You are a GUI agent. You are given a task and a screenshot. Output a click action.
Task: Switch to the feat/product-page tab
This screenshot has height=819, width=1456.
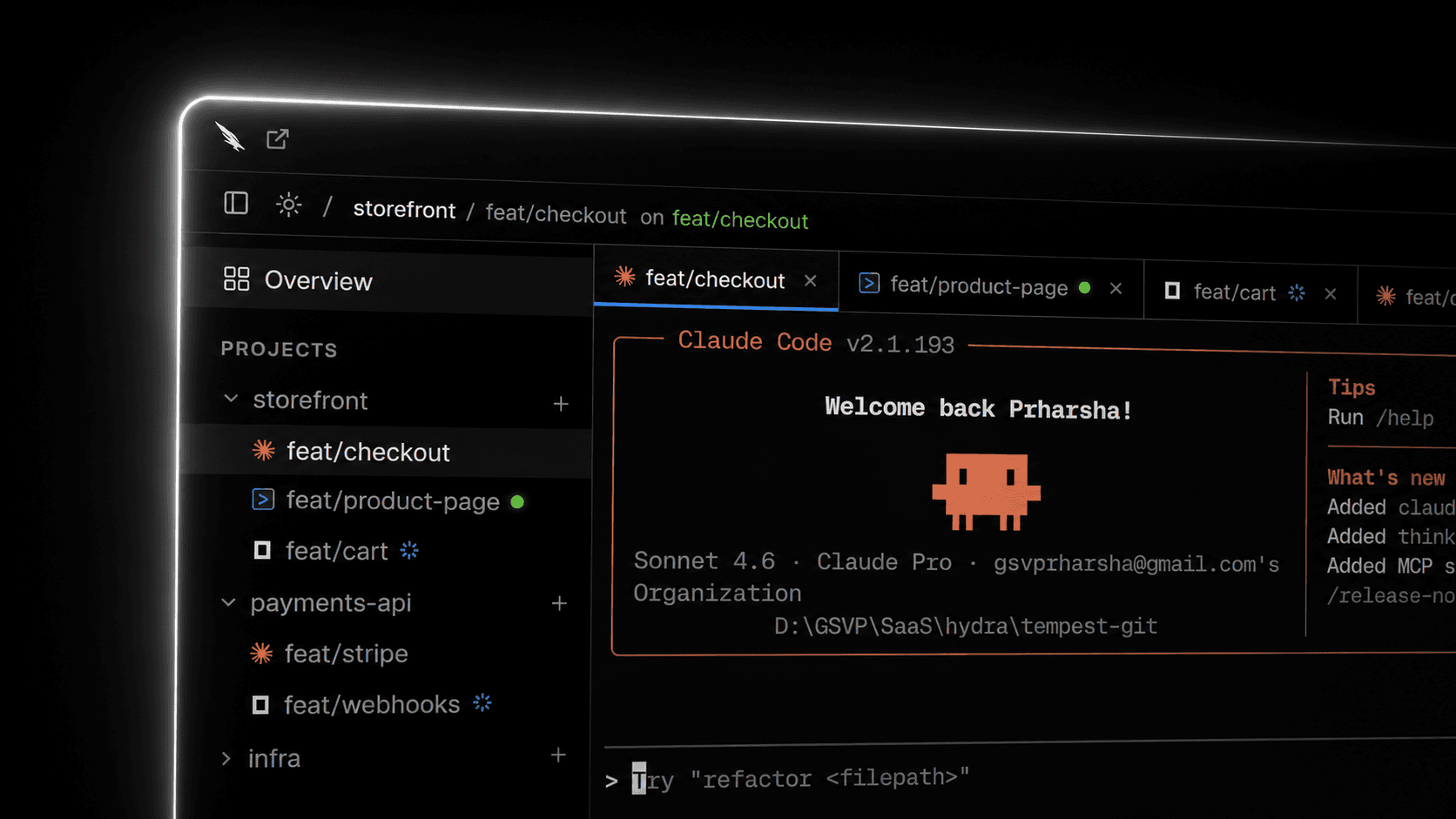[991, 285]
